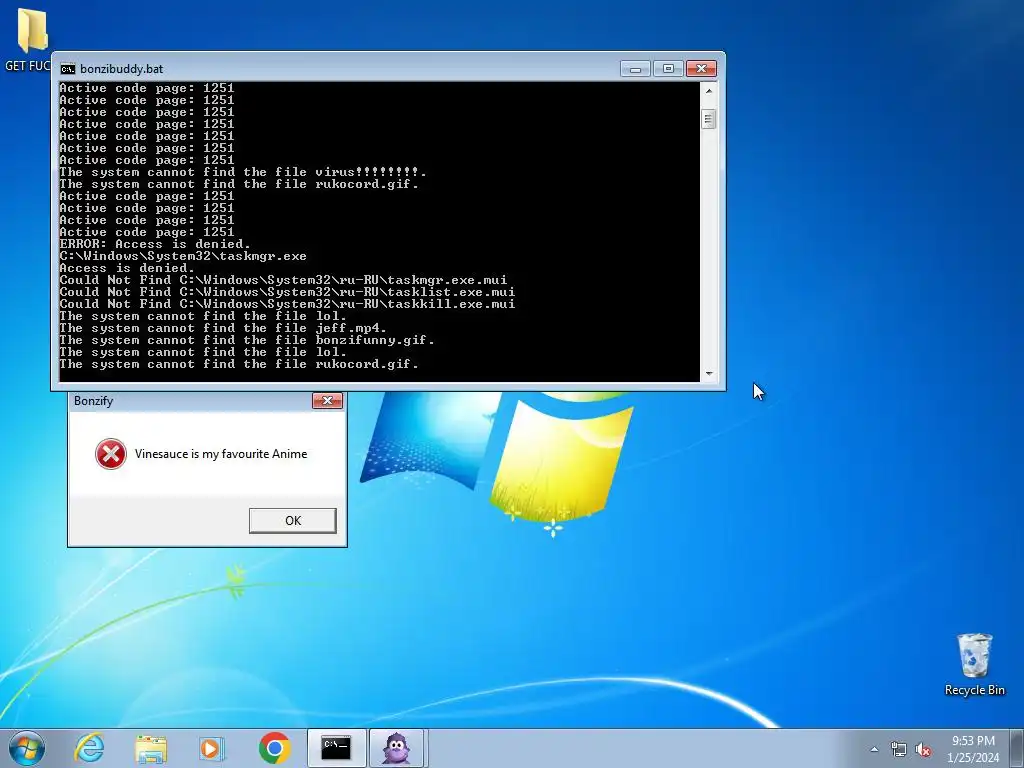Click the C:\Windows\System32\taskmgr.exe line

[183, 256]
